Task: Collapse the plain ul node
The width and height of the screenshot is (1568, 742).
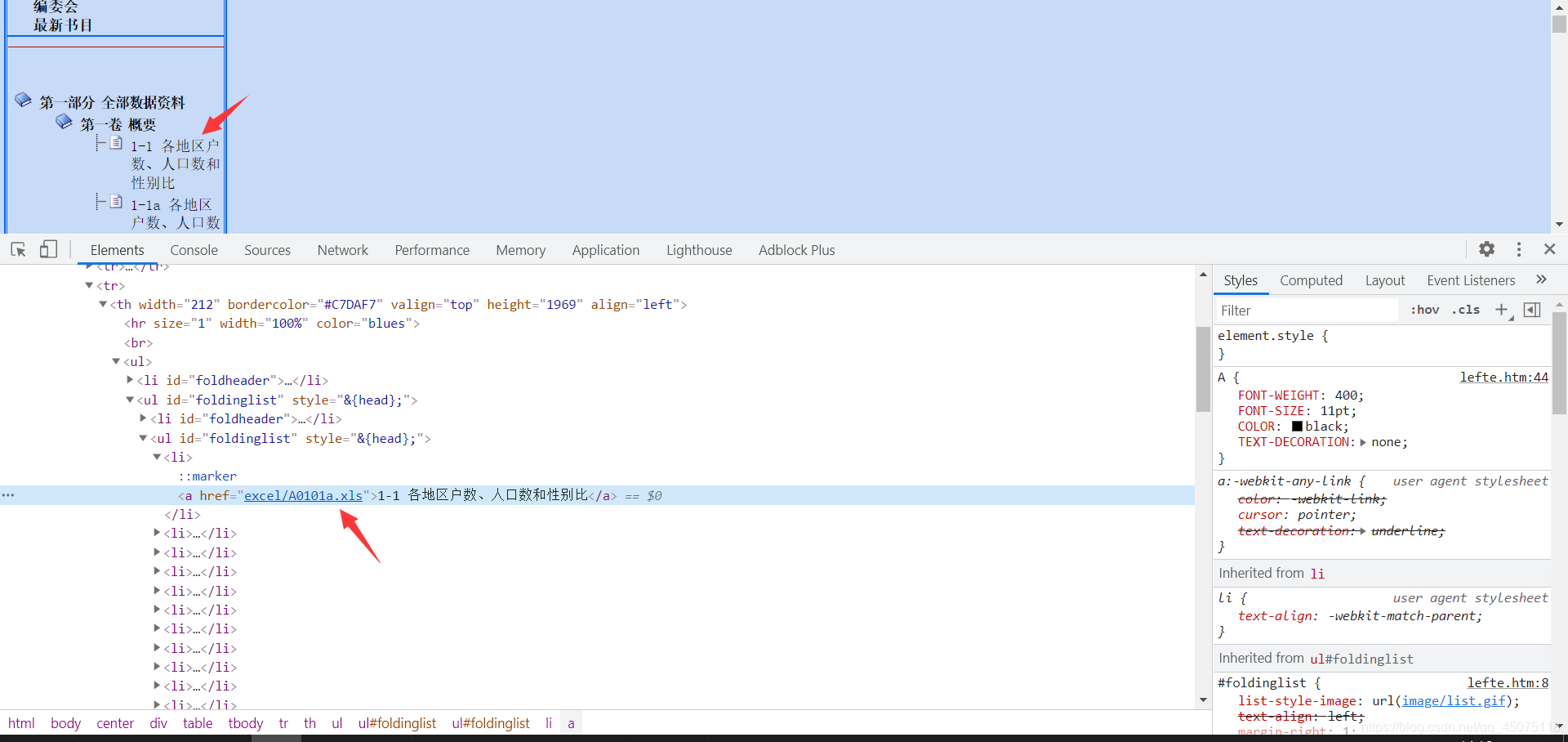Action: click(116, 361)
